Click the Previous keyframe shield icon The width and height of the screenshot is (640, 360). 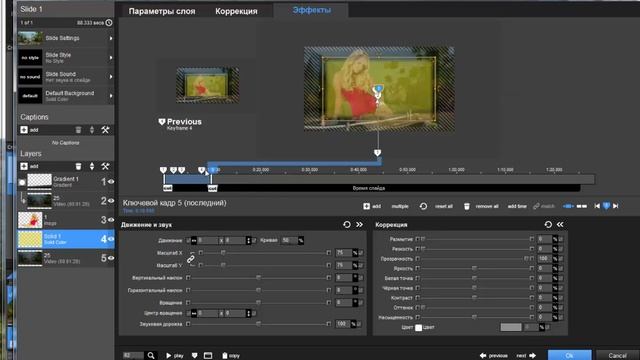coord(162,122)
